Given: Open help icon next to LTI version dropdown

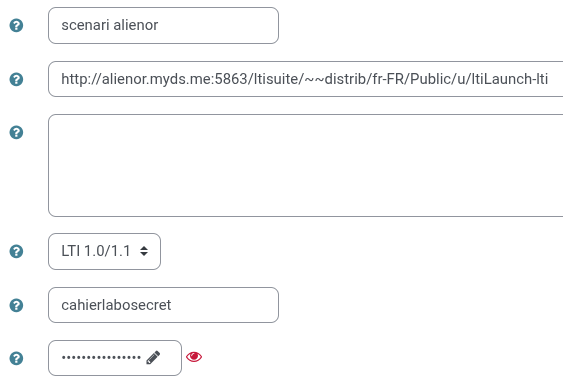Looking at the screenshot, I should coord(16,251).
